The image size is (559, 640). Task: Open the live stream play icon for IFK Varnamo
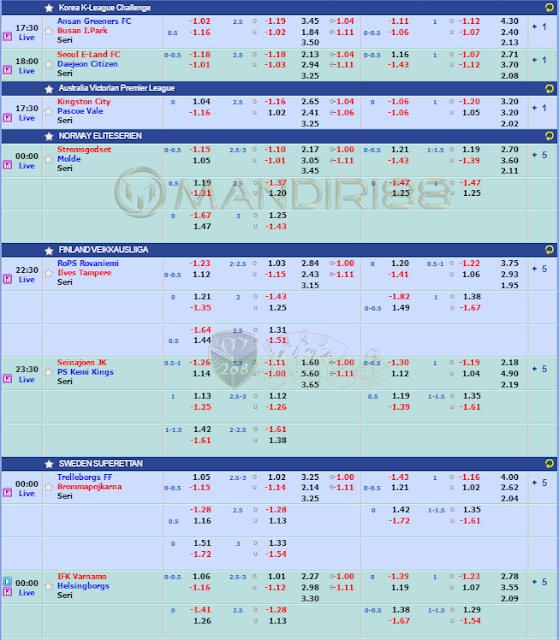[7, 581]
